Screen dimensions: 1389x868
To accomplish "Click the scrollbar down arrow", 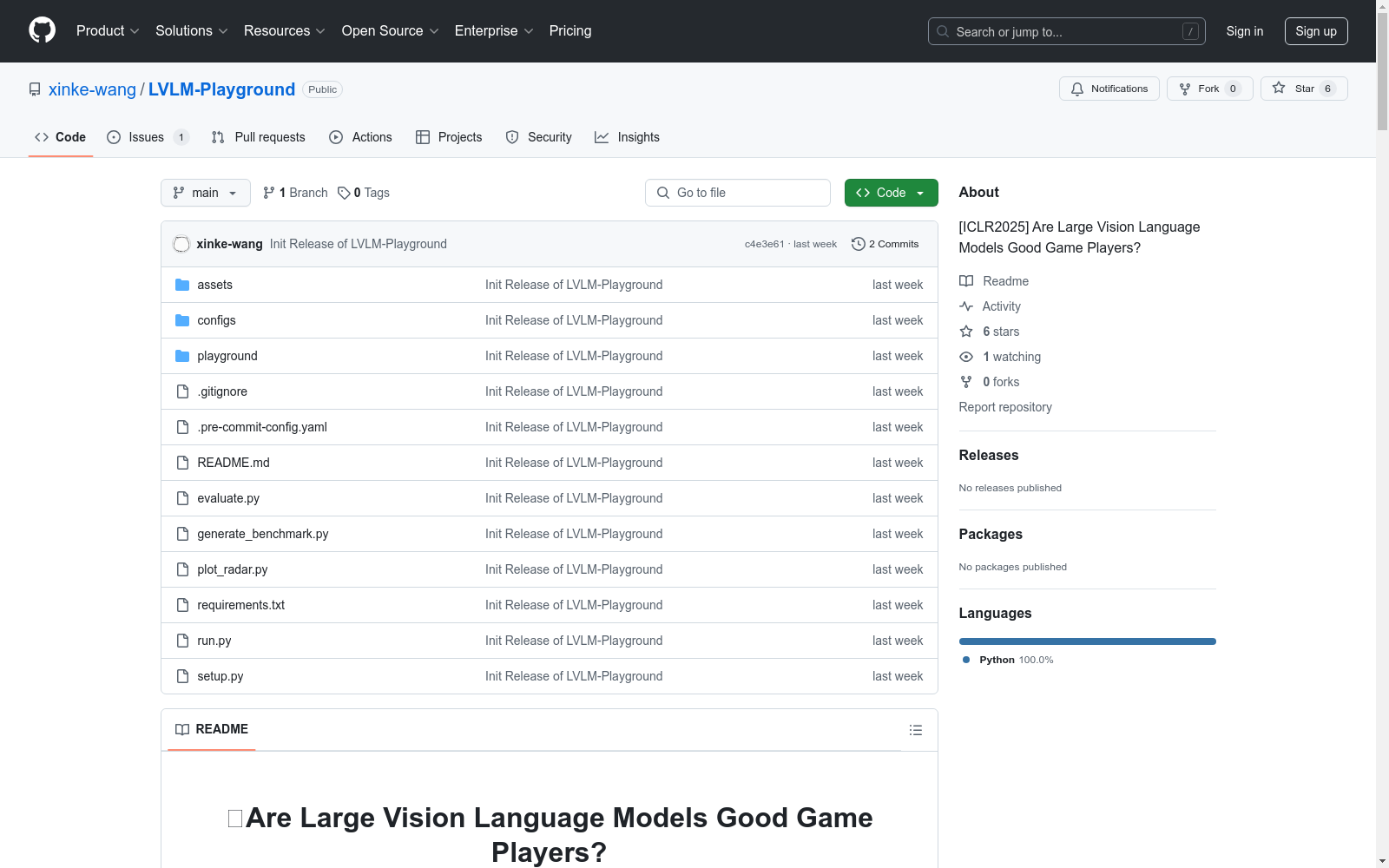I will tap(1382, 861).
